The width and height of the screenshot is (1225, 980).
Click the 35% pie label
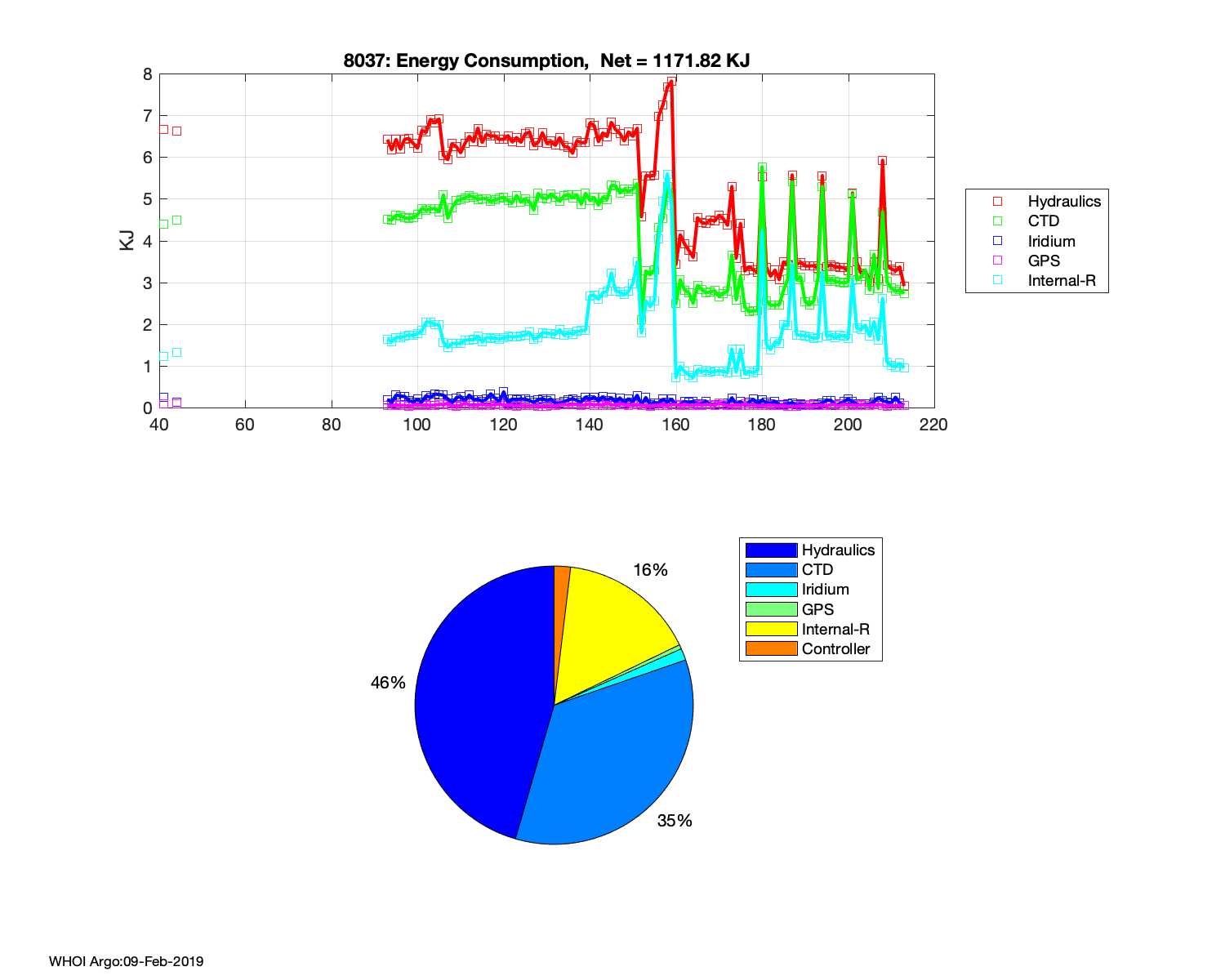click(675, 821)
